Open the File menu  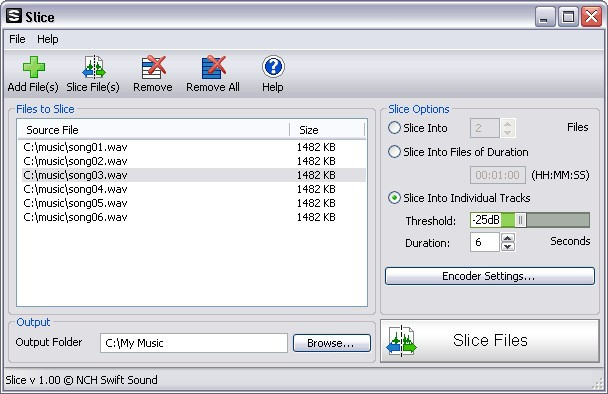17,39
